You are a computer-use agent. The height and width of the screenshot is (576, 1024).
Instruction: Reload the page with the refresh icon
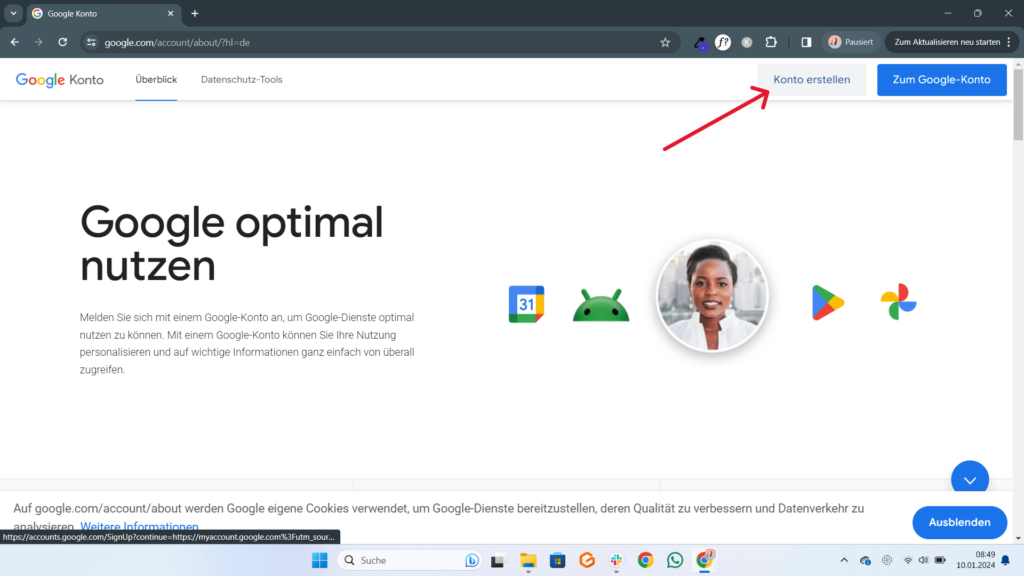[63, 42]
